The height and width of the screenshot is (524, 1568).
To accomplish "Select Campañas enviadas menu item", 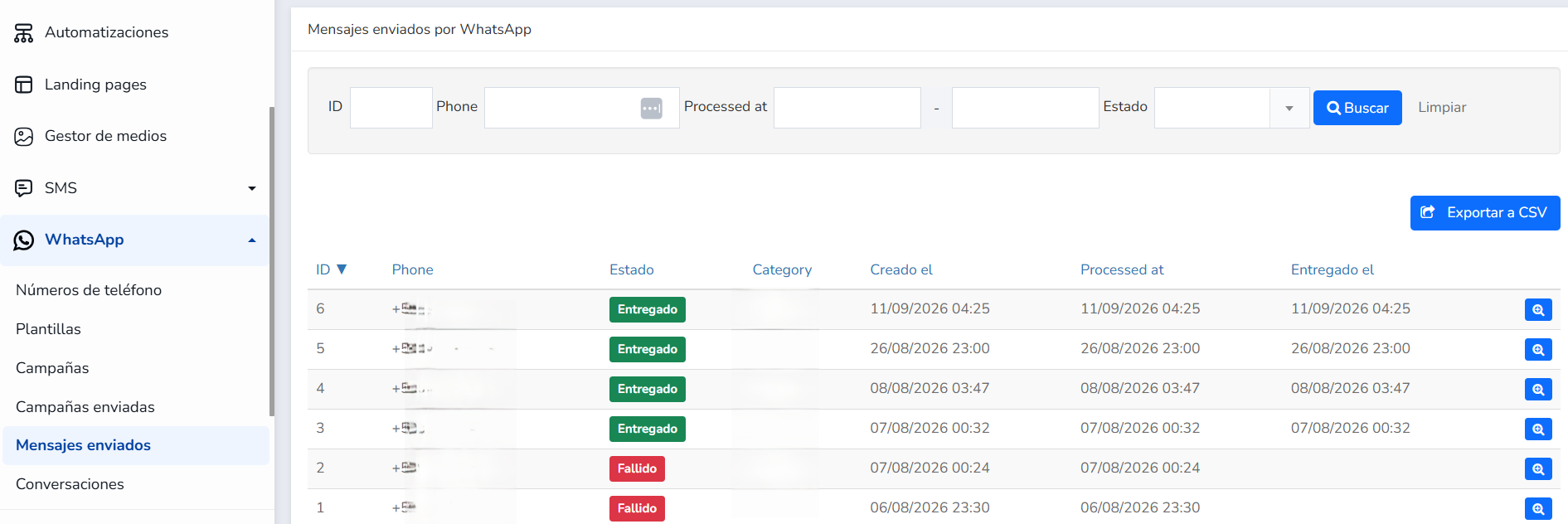I will pos(85,407).
